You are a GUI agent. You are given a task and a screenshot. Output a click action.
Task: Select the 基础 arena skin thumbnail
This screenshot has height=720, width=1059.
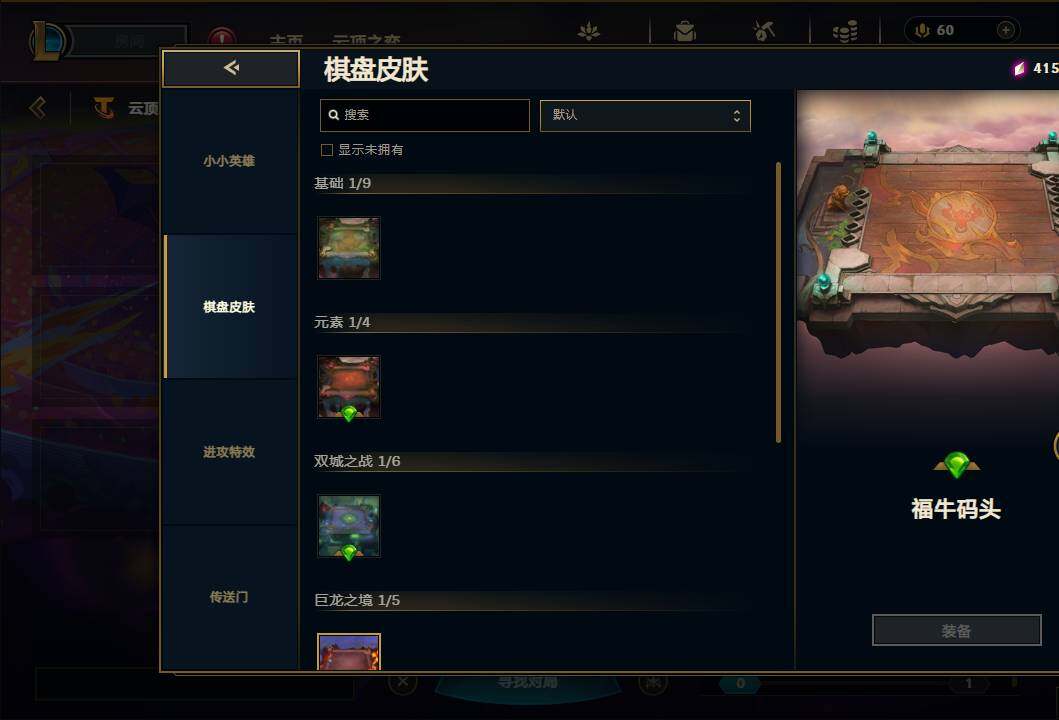pyautogui.click(x=349, y=248)
